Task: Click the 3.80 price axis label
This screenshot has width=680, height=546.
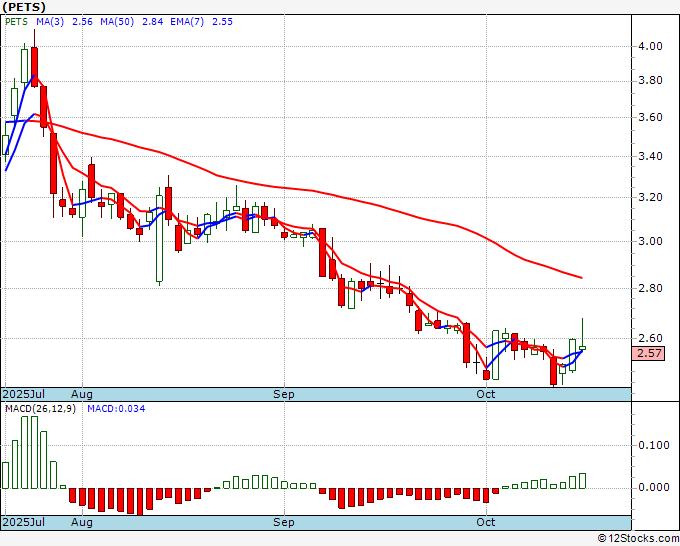Action: 650,80
